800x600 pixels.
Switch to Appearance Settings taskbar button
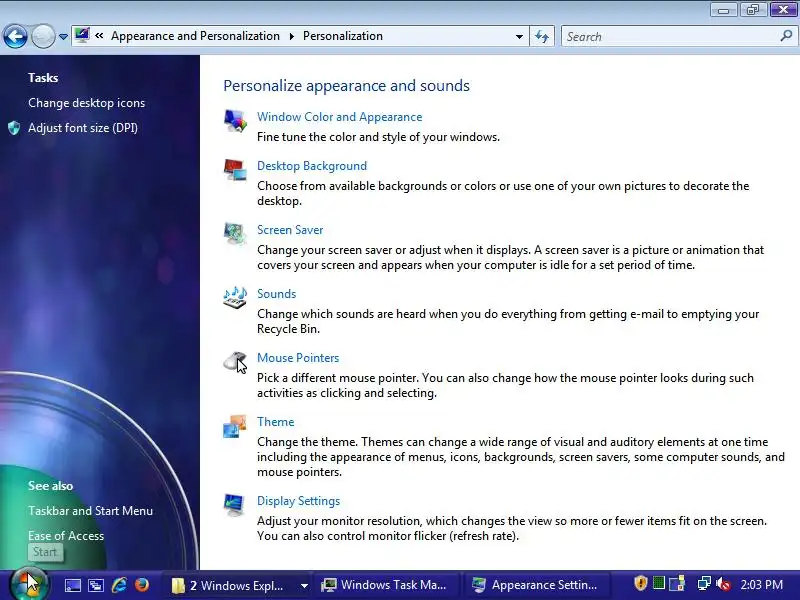pos(538,585)
